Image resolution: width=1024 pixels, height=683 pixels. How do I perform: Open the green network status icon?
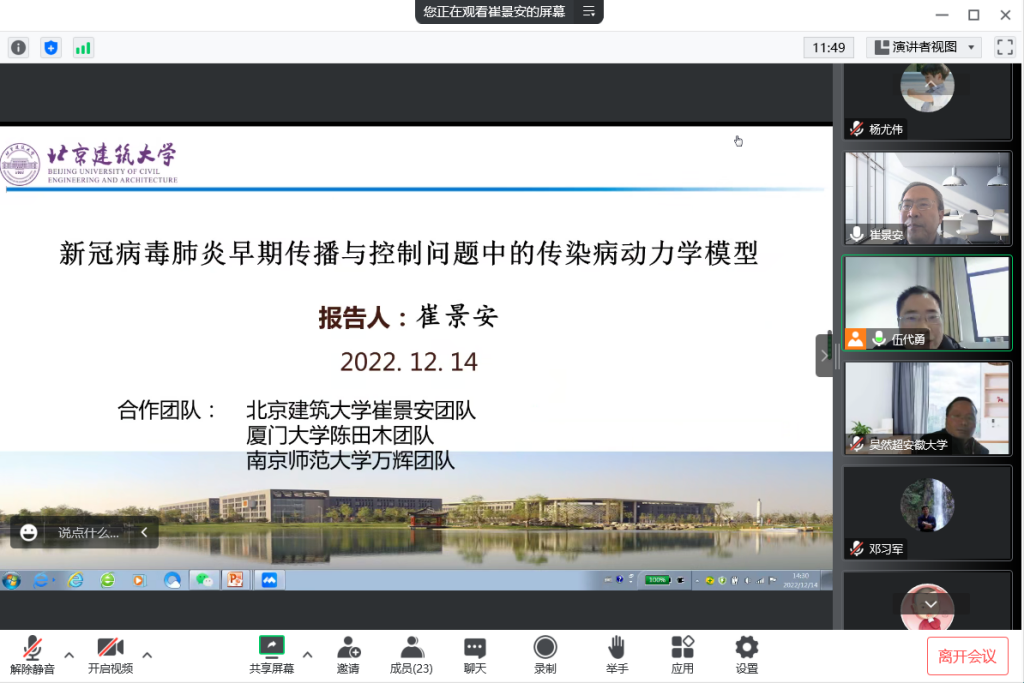tap(83, 47)
